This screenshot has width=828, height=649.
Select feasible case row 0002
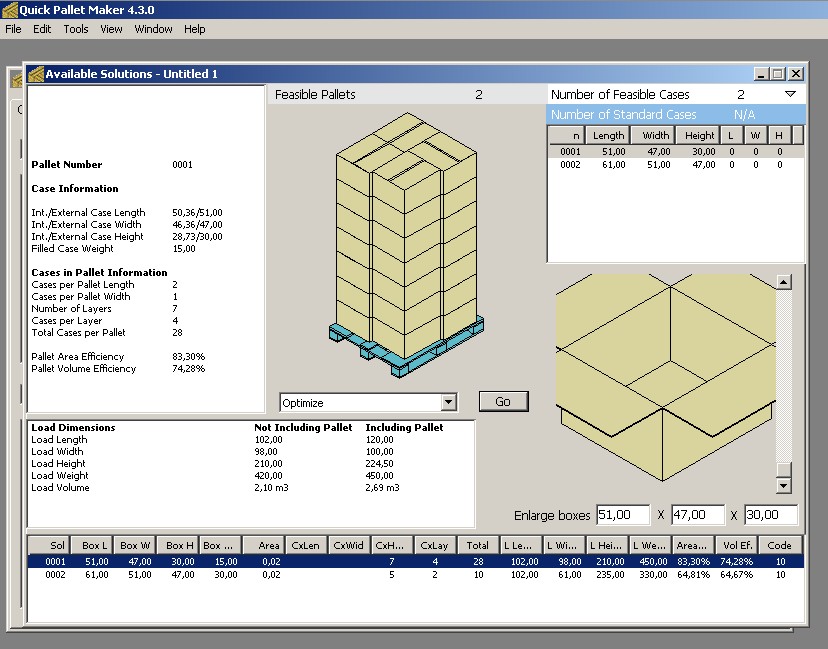pos(675,165)
